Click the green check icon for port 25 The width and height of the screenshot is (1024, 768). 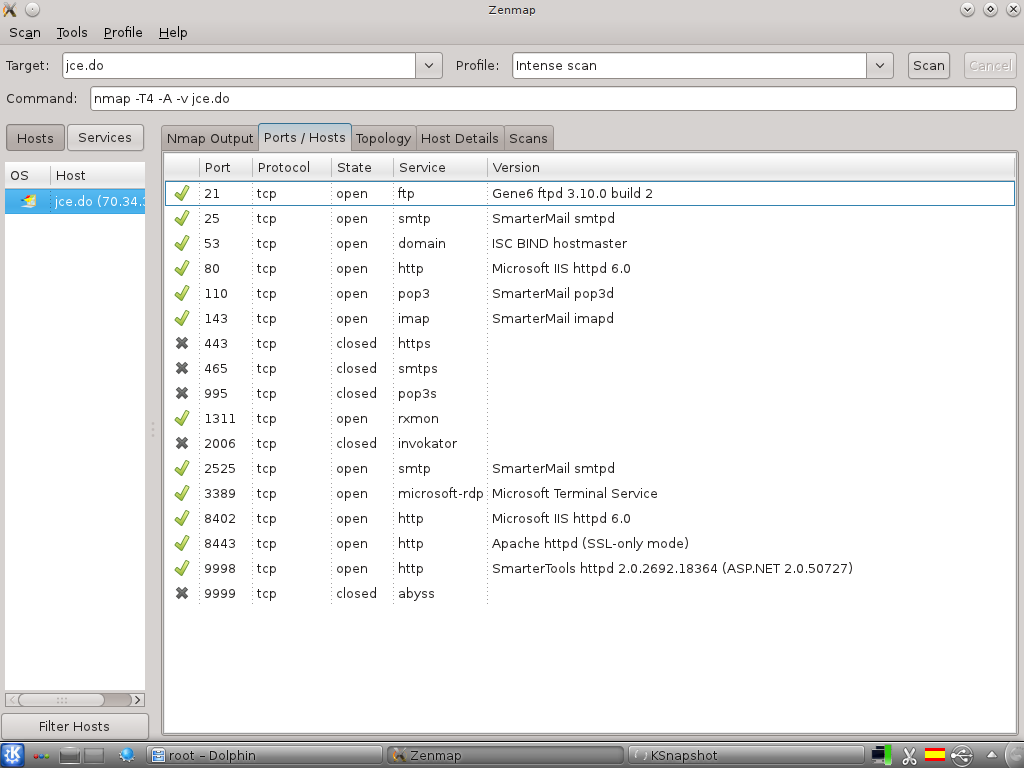click(x=182, y=218)
